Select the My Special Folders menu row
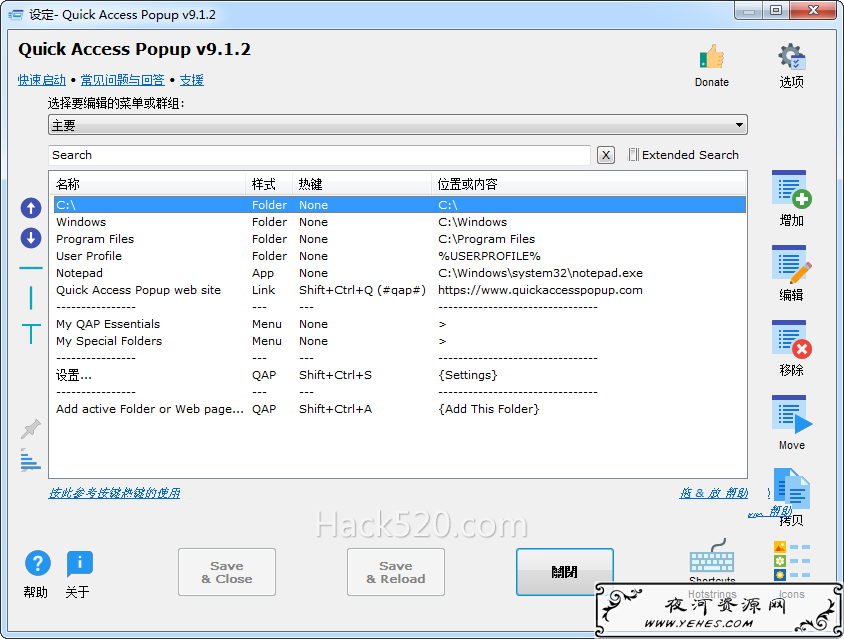 coord(399,341)
